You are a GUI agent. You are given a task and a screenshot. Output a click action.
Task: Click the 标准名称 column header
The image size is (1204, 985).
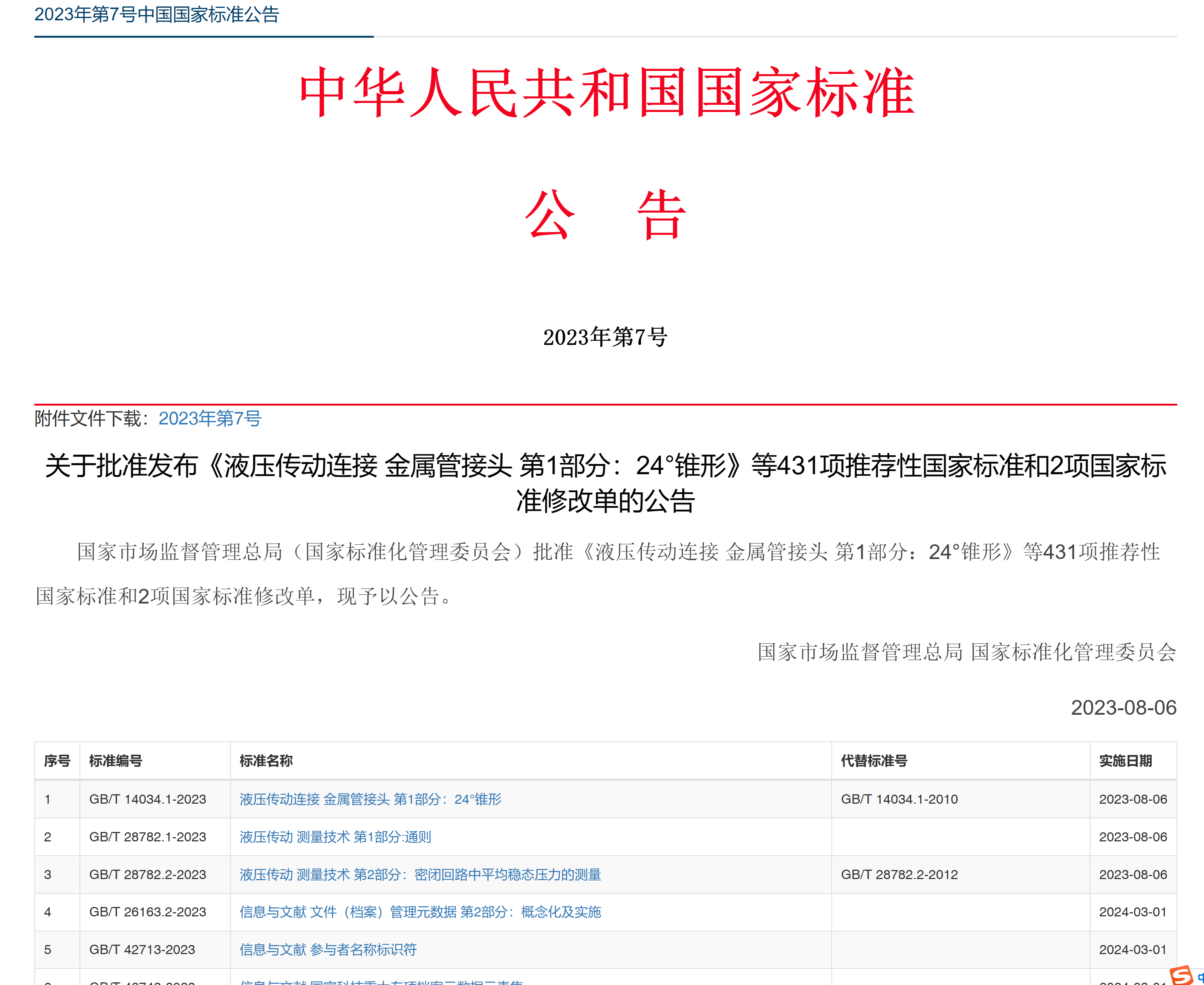[x=266, y=761]
